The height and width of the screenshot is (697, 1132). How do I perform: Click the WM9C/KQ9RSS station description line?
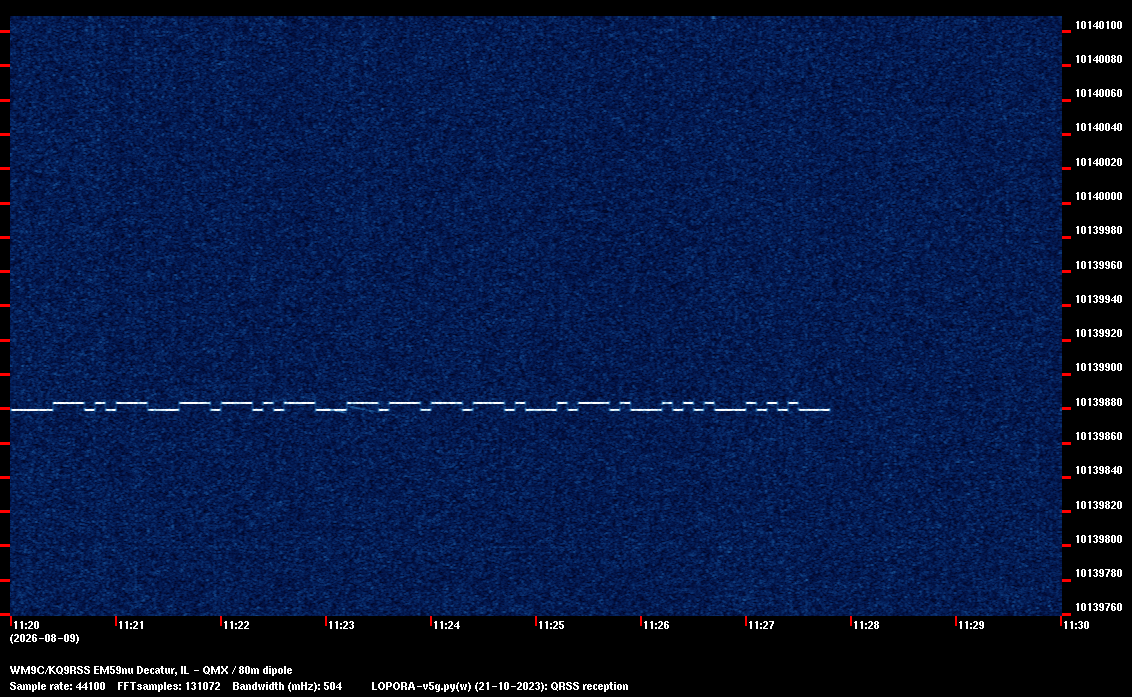[151, 670]
